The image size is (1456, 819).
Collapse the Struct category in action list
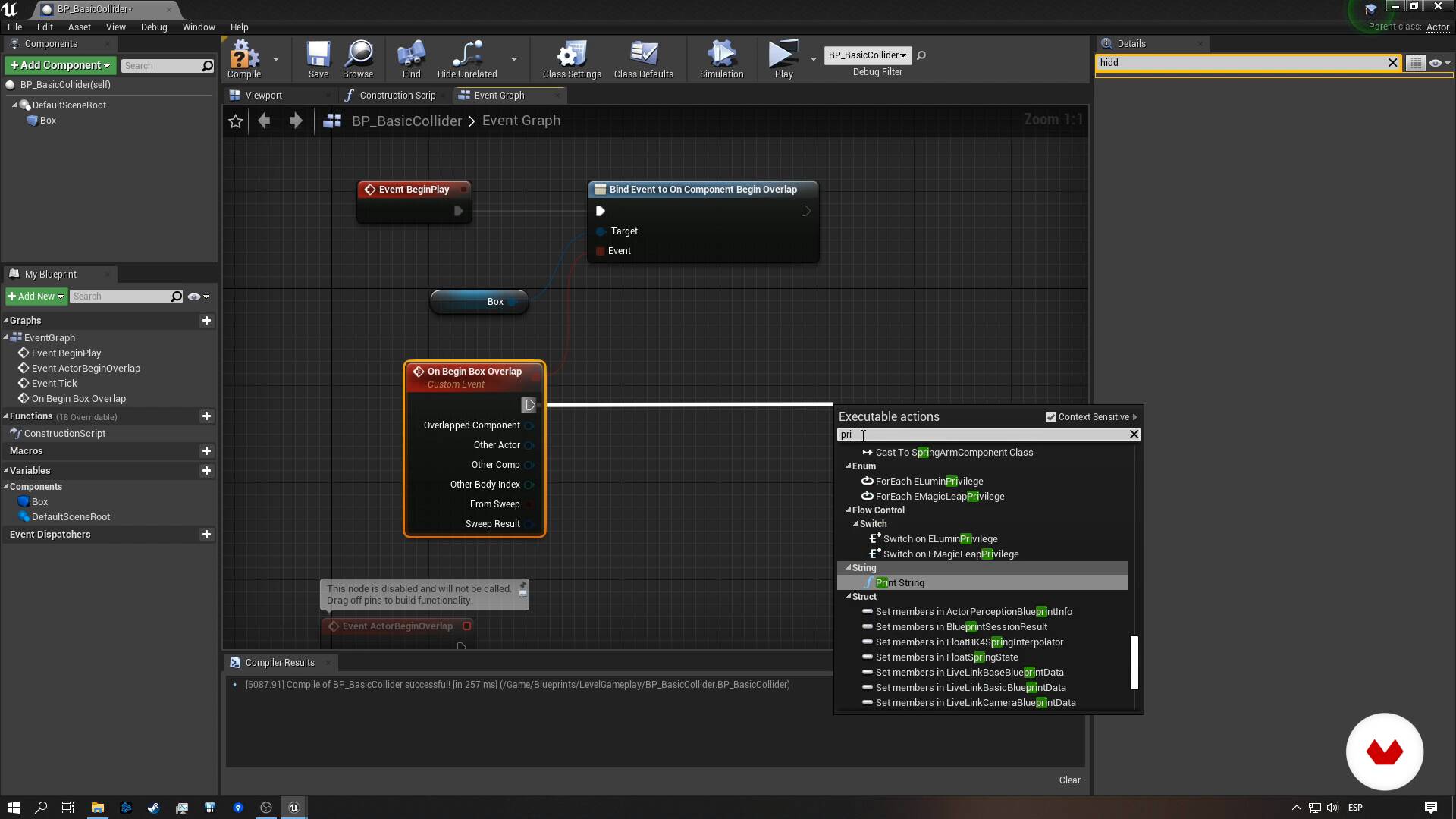848,597
